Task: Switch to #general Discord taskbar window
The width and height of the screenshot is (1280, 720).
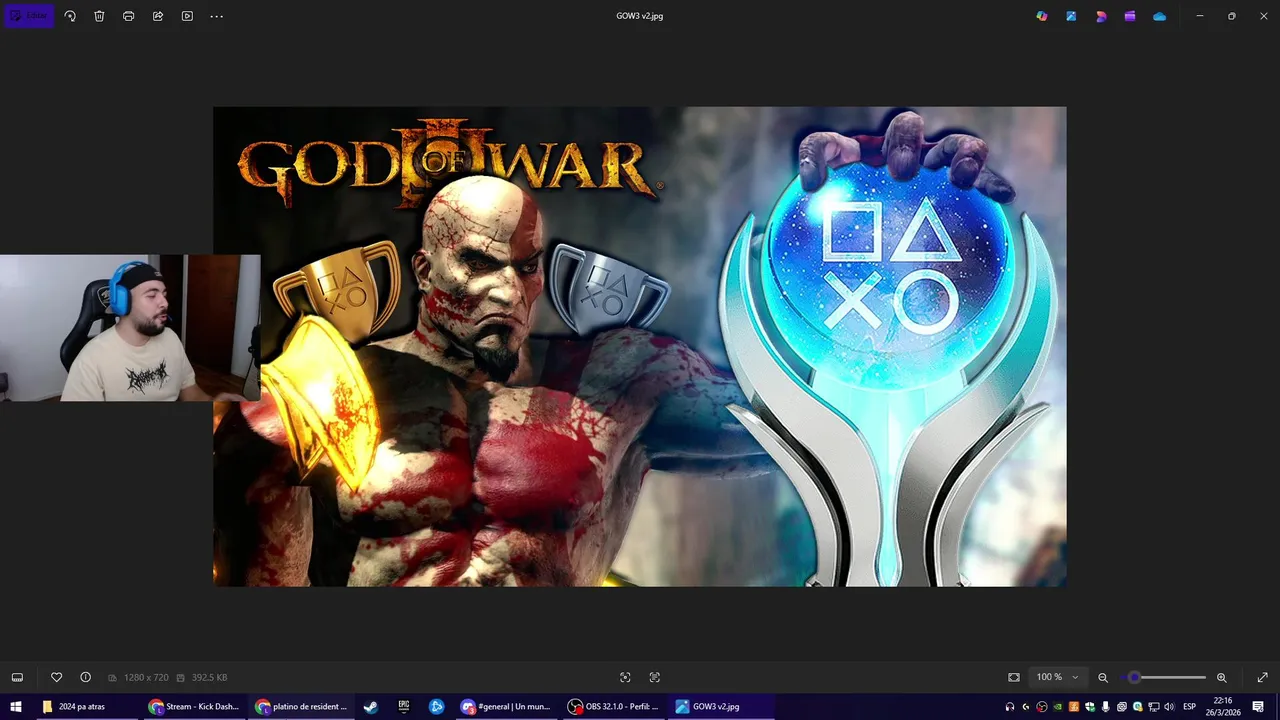Action: 506,706
